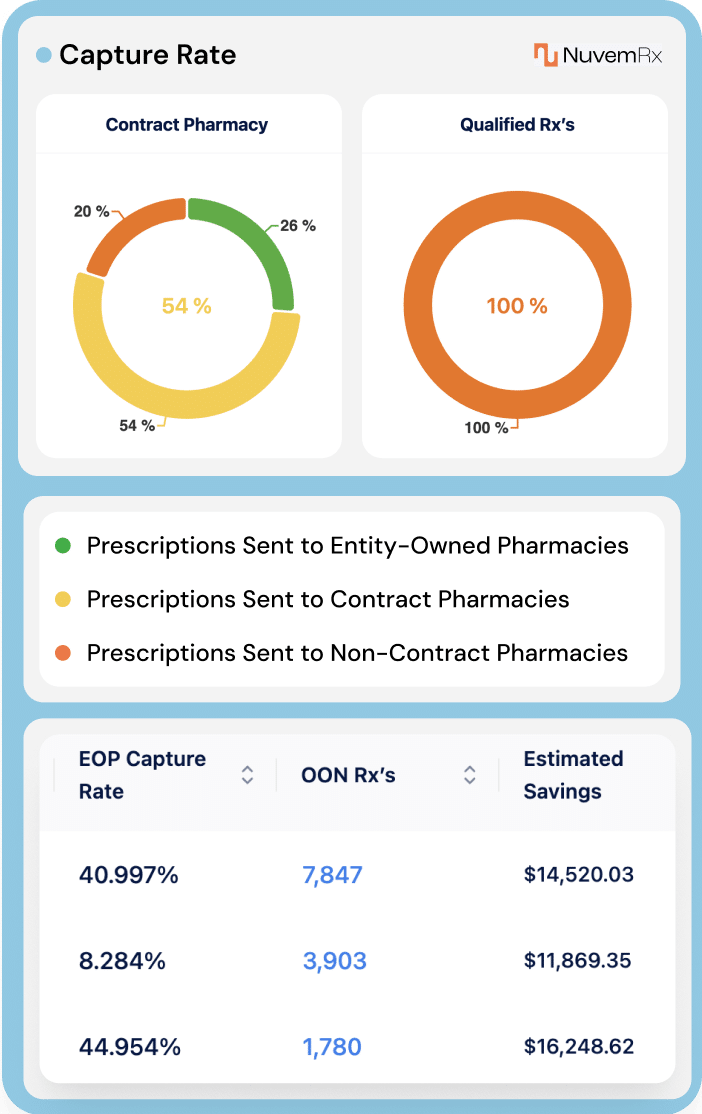Click the yellow legend dot for Contract Pharmacies
This screenshot has width=702, height=1114.
coord(65,599)
